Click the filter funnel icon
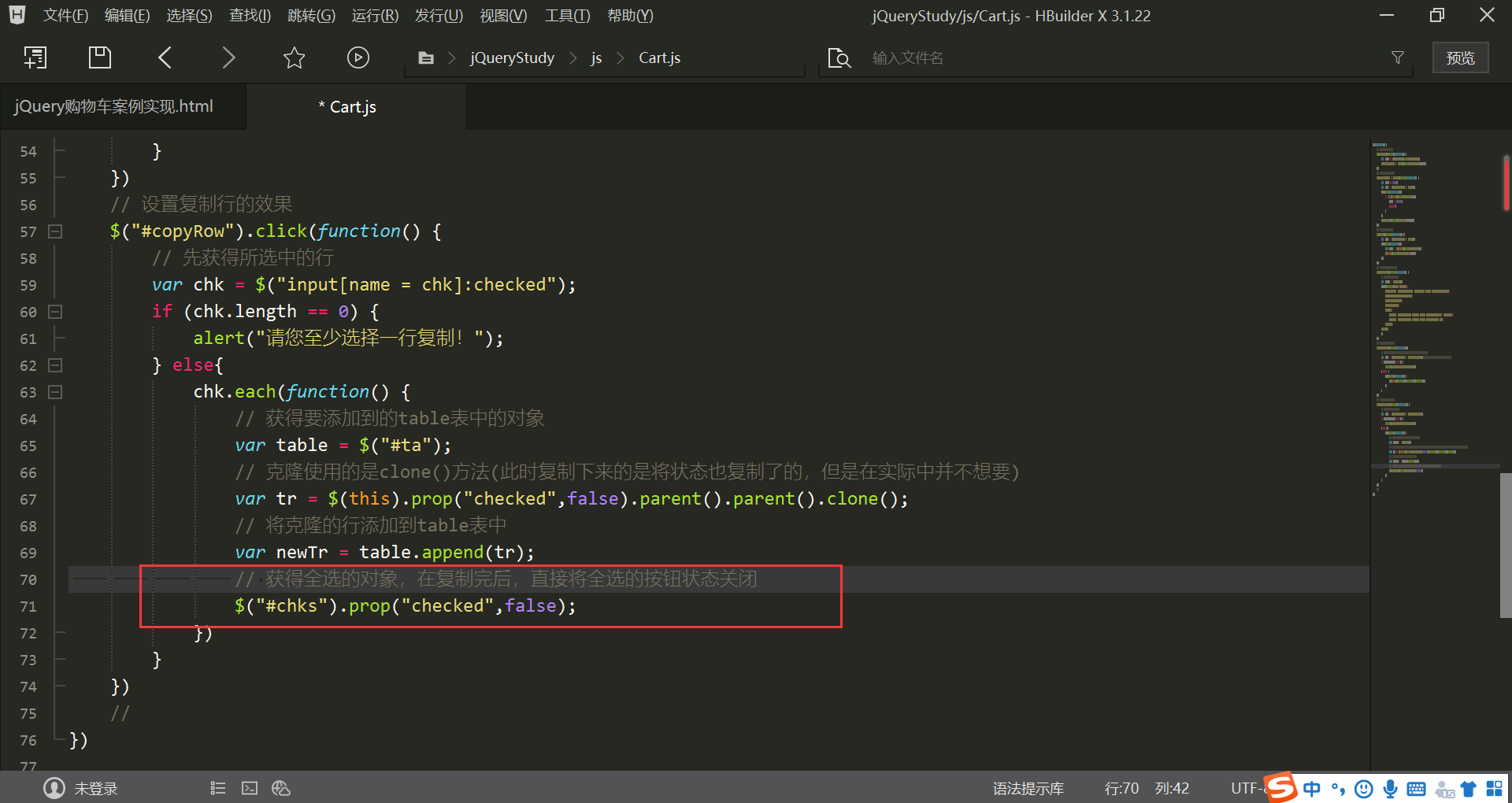Viewport: 1512px width, 803px height. [x=1398, y=57]
